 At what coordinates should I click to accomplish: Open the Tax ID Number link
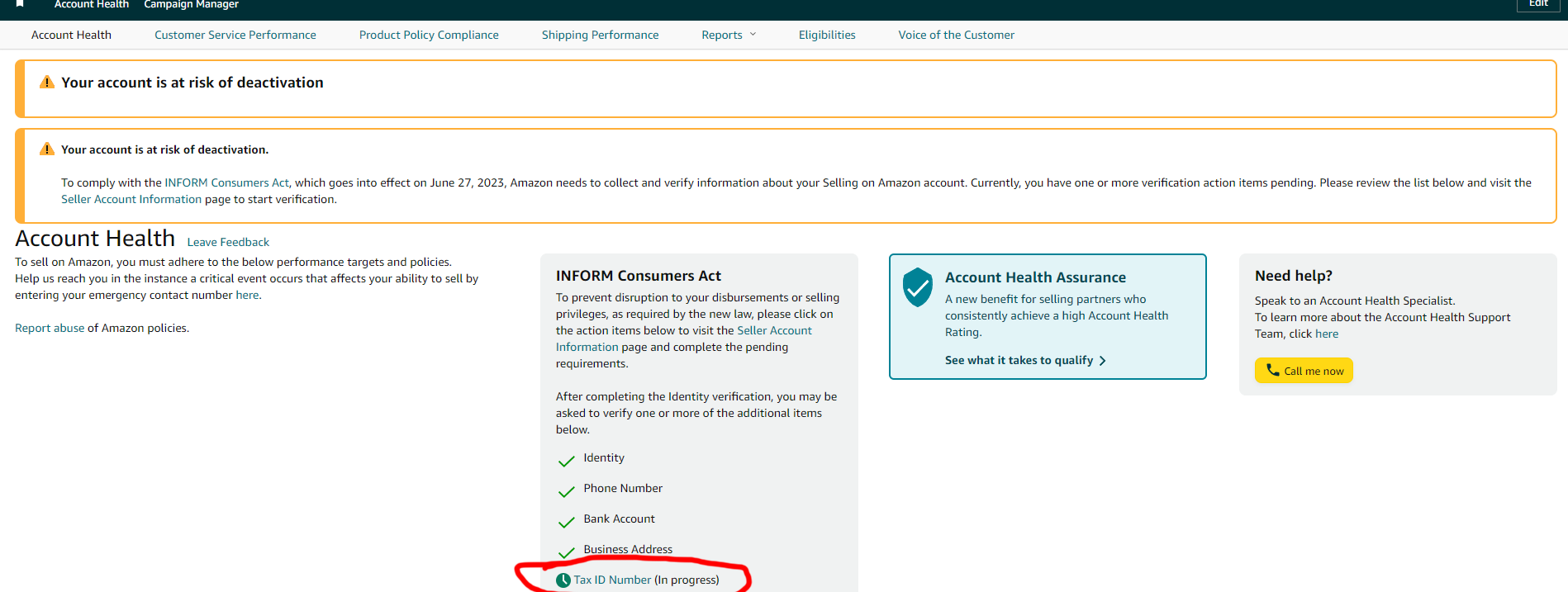[x=612, y=580]
